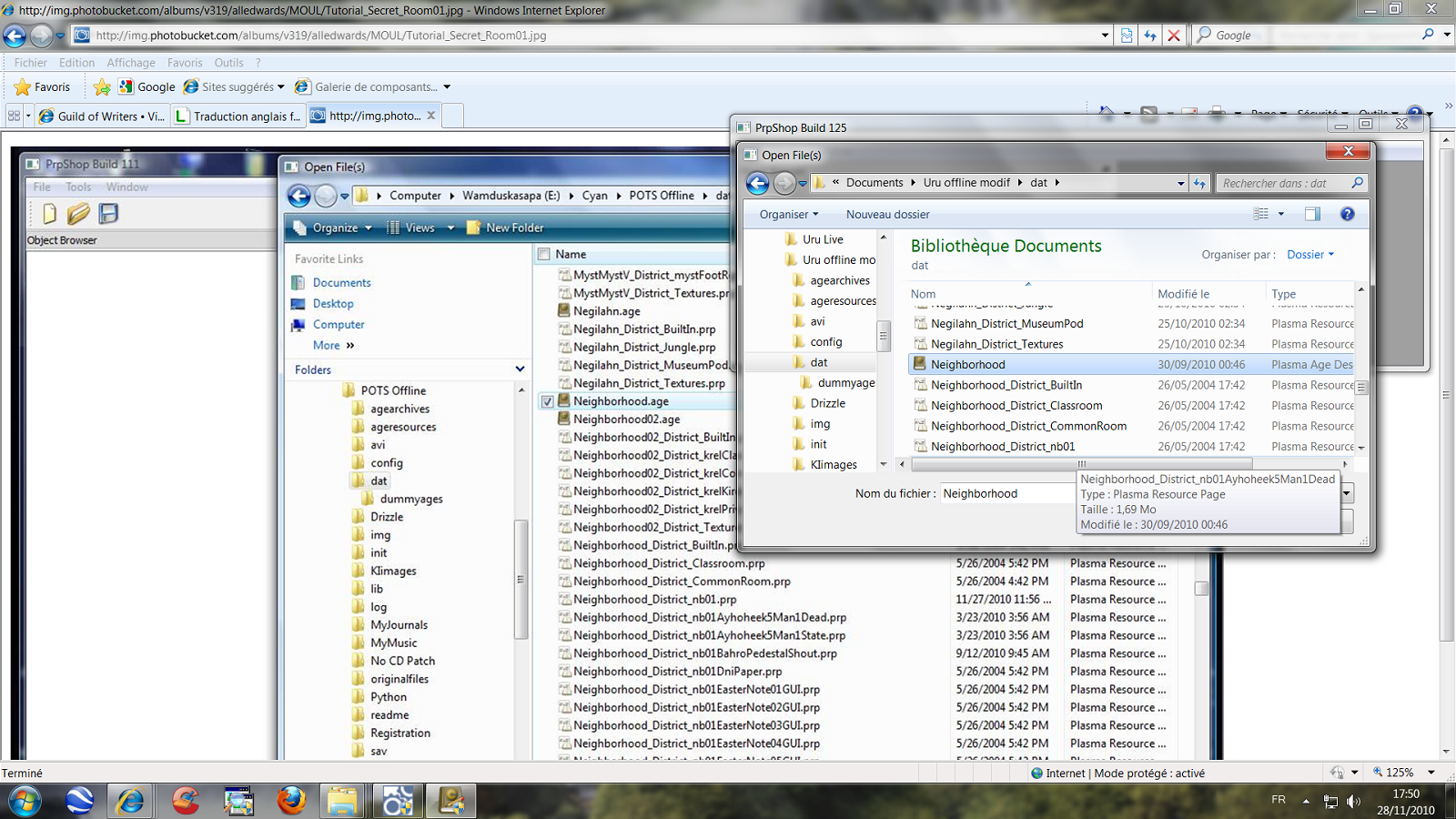Open Google Earth from the taskbar
This screenshot has height=819, width=1456.
click(79, 802)
